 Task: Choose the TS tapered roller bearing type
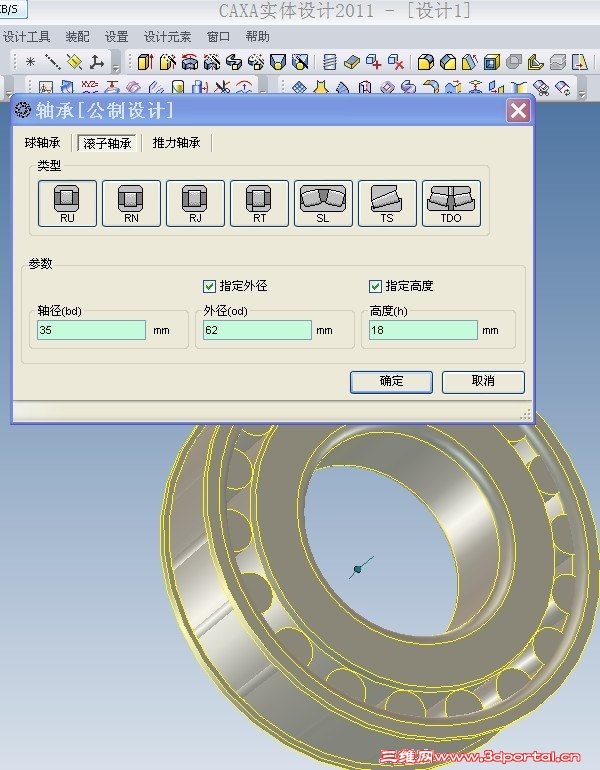pos(387,203)
